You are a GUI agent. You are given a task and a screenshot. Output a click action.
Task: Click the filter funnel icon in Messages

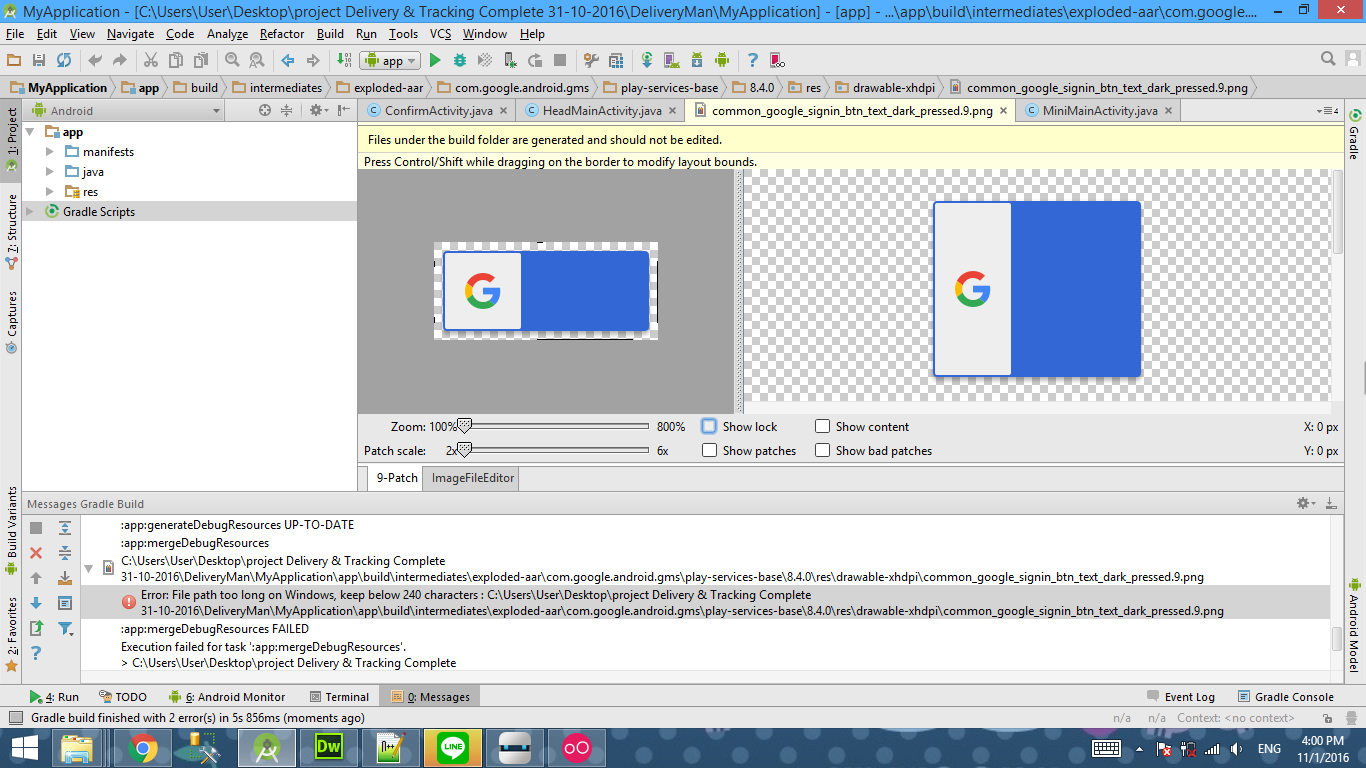pyautogui.click(x=65, y=628)
